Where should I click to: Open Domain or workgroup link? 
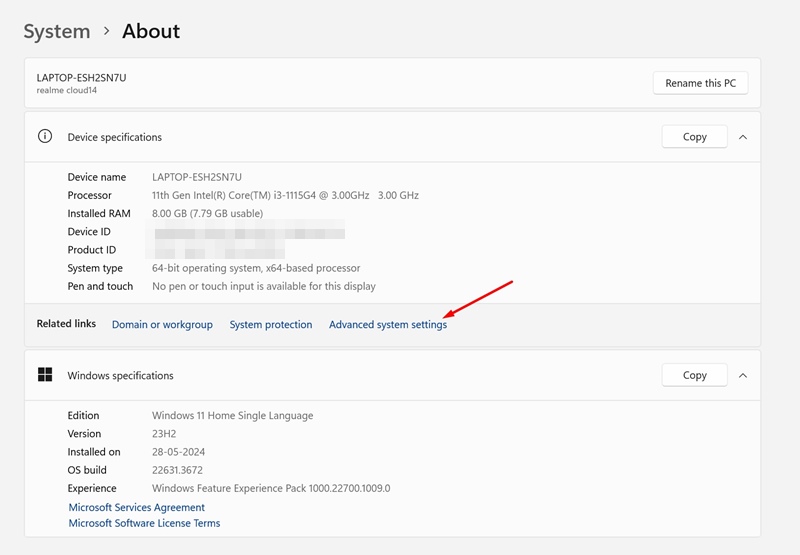point(162,325)
